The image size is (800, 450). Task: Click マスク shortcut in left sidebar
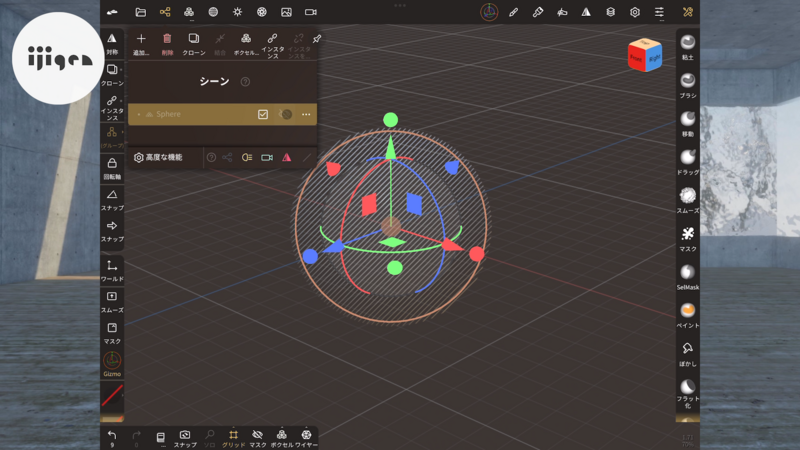click(x=112, y=333)
